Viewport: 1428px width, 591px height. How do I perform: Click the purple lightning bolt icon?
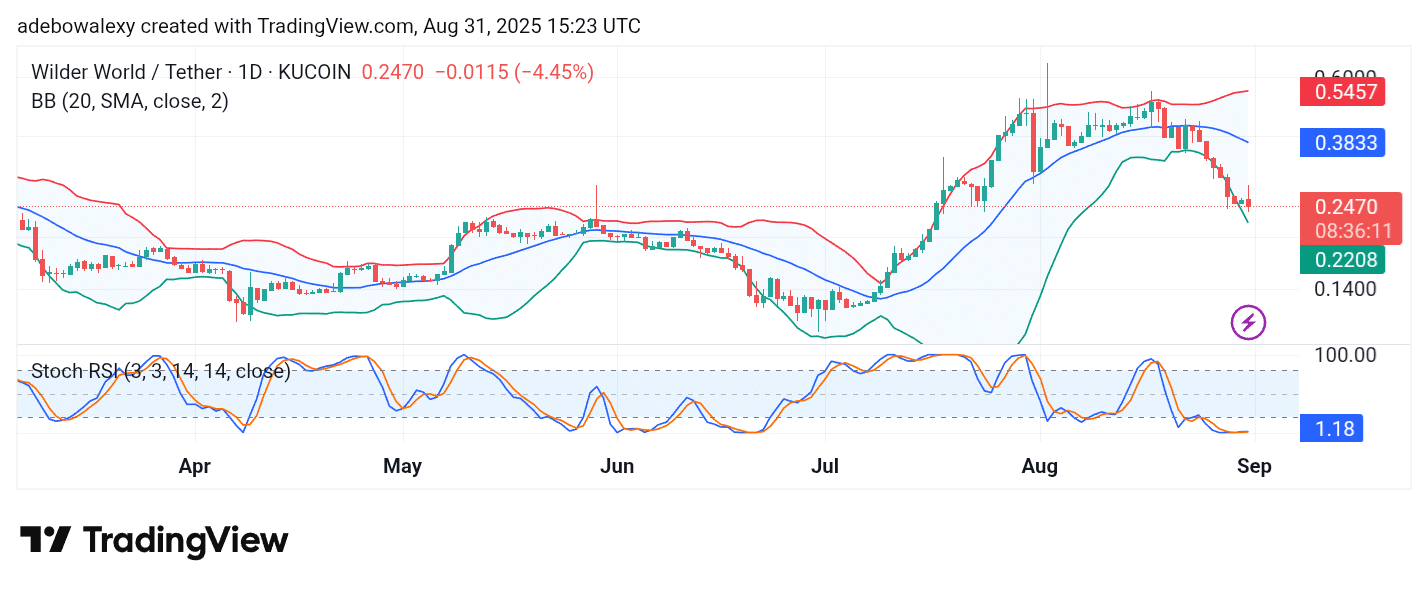(1248, 322)
